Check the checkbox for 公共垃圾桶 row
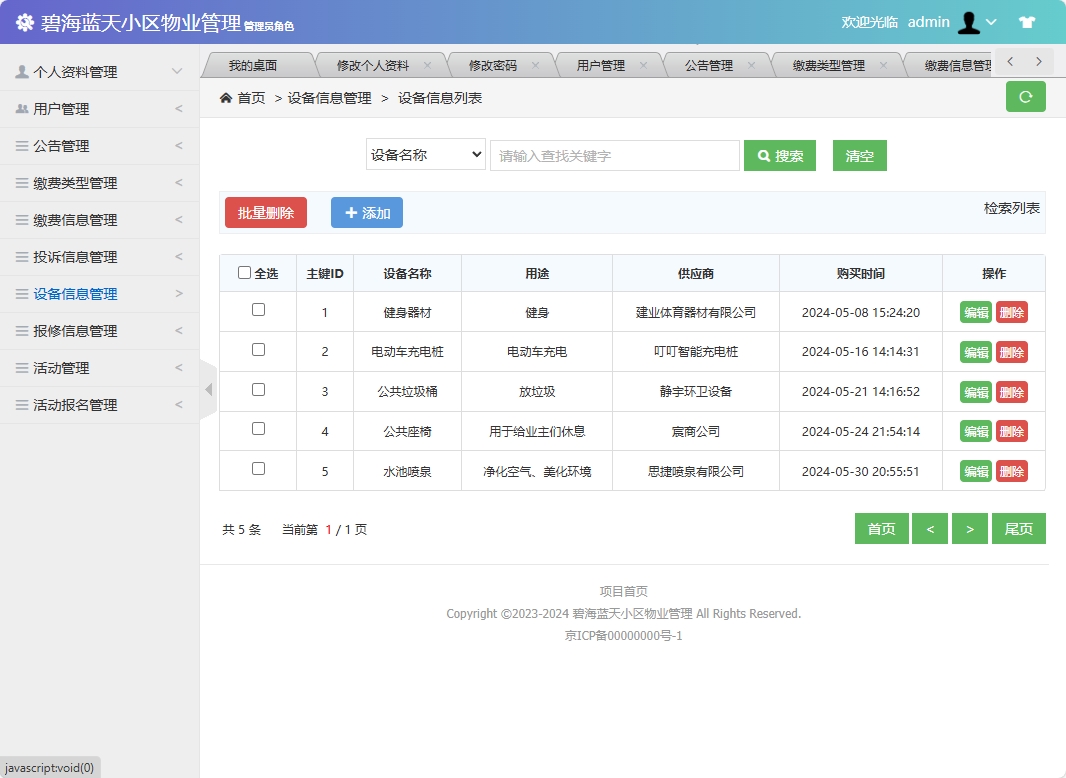 (257, 391)
